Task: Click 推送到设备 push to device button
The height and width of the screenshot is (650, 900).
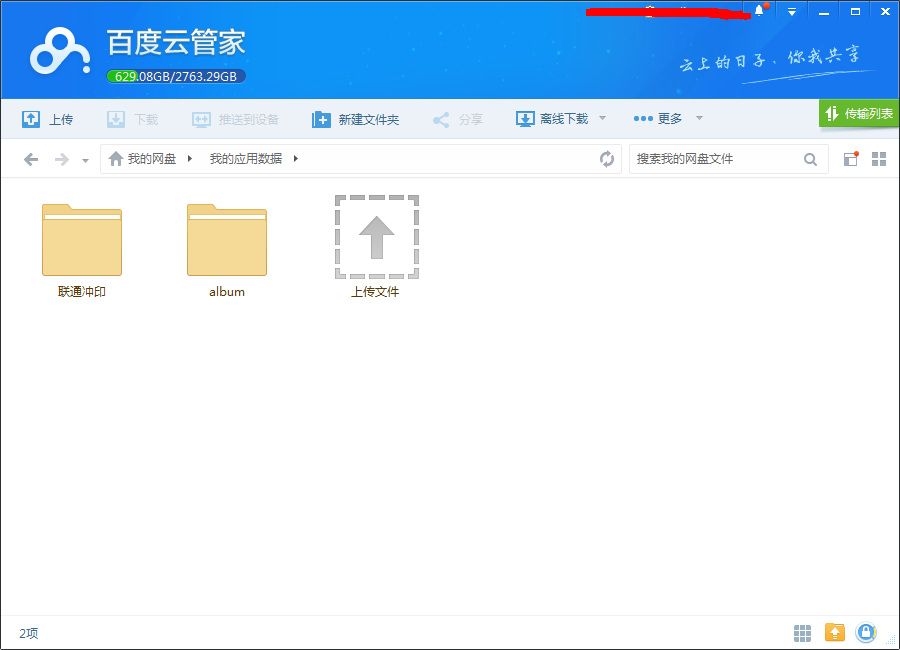Action: tap(235, 119)
